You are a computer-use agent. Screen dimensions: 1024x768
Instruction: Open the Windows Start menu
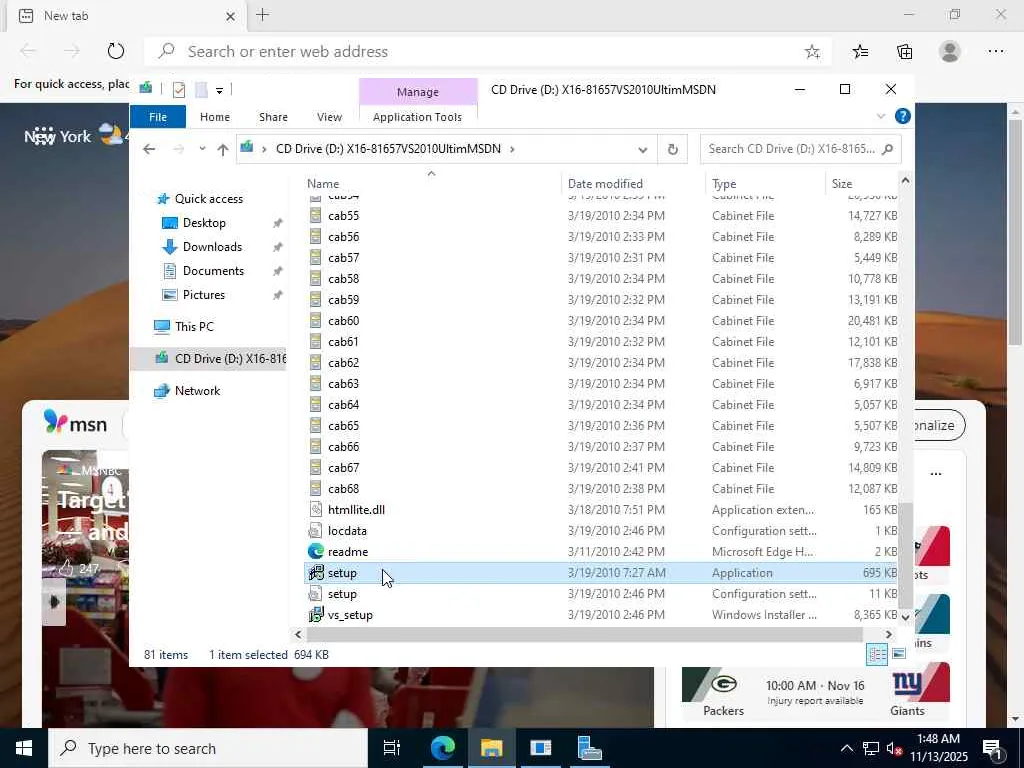(x=24, y=748)
